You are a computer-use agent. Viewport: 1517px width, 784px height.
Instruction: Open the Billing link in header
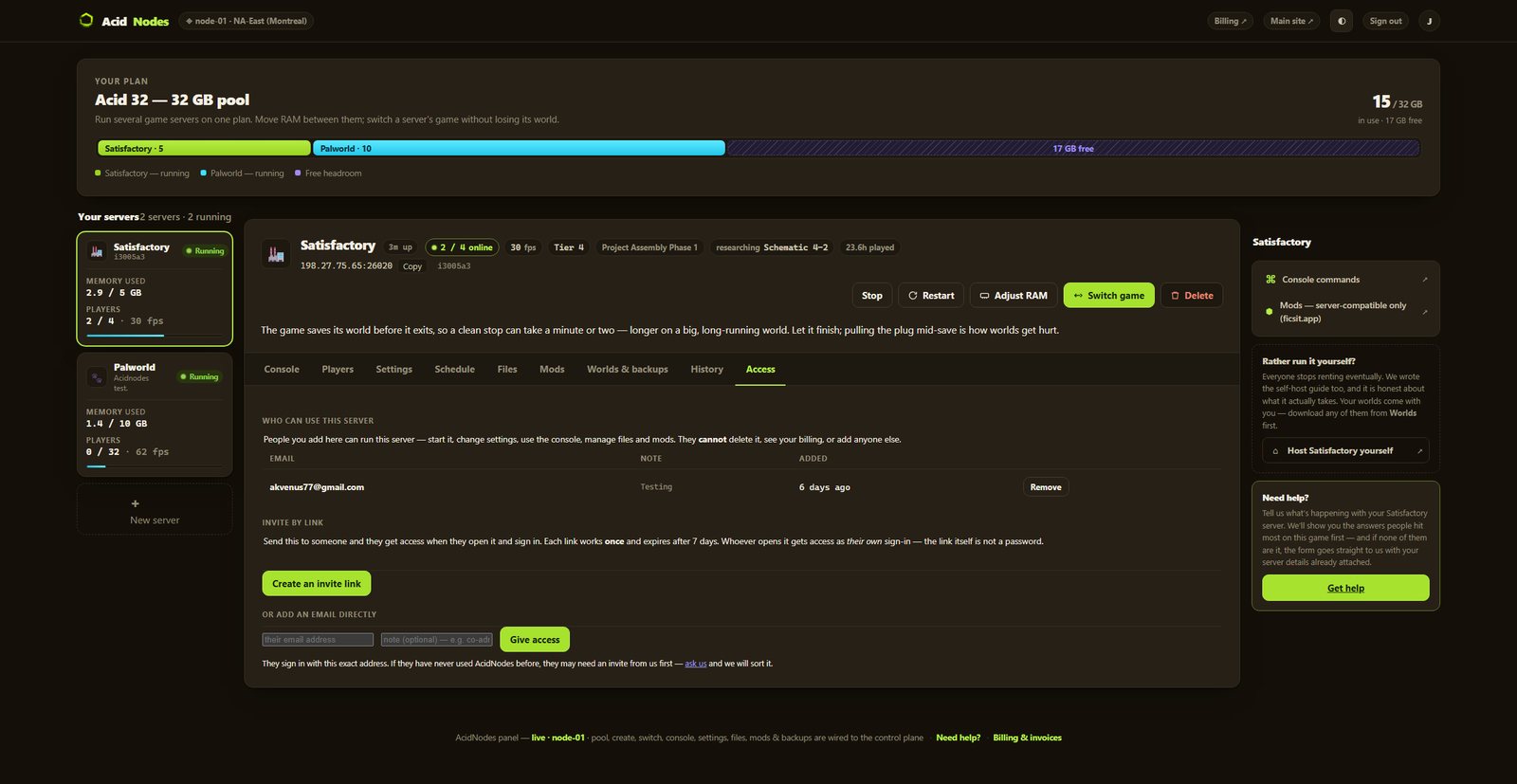1231,21
